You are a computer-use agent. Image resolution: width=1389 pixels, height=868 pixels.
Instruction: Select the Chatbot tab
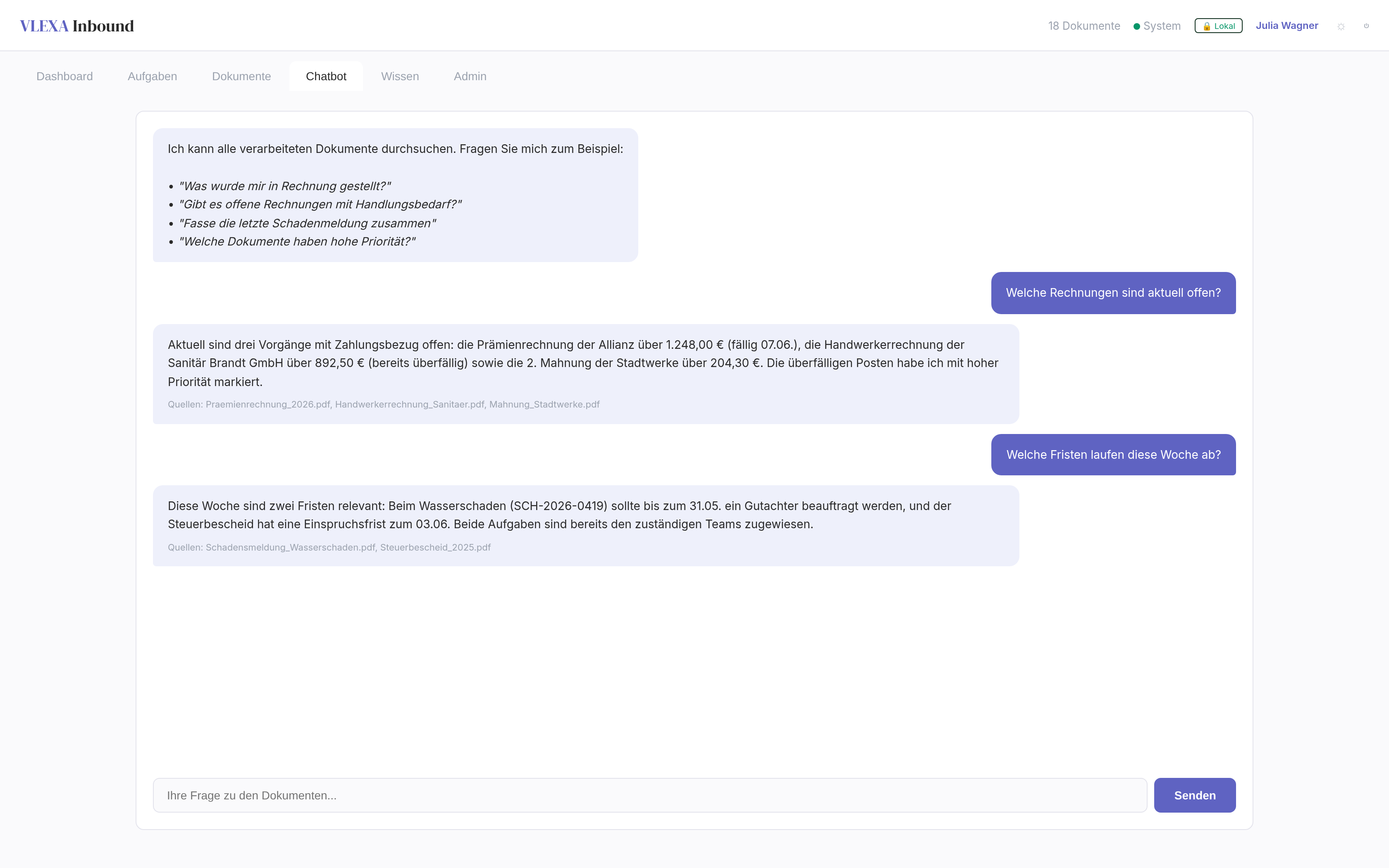(326, 76)
